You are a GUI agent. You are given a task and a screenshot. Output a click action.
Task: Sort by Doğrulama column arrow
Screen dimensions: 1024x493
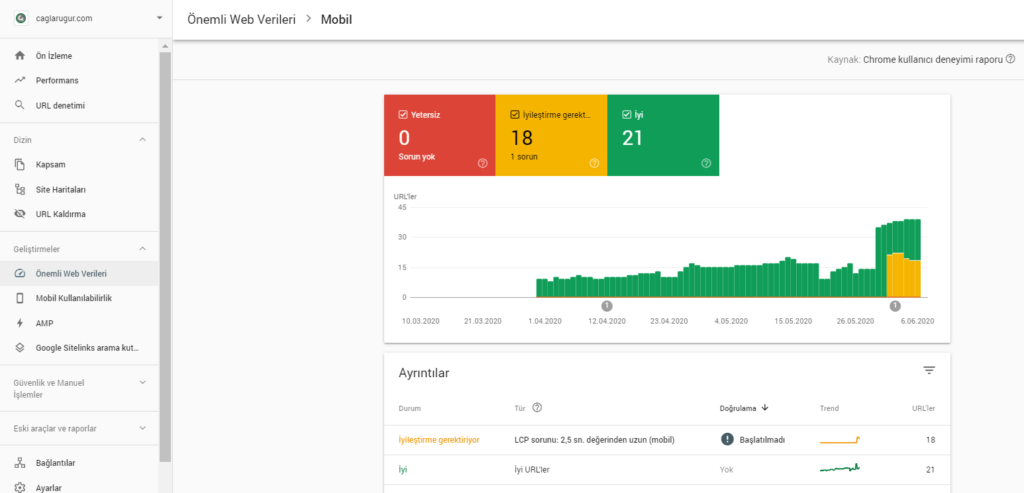tap(765, 408)
